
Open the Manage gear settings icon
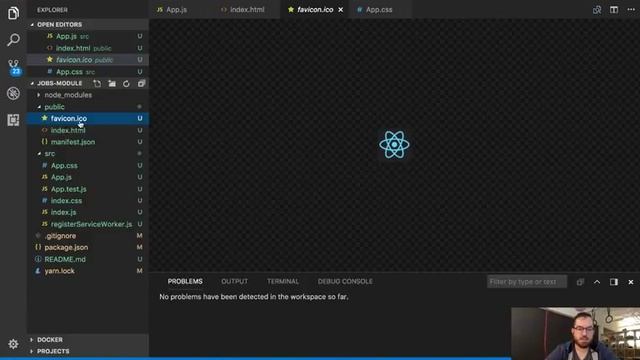coord(13,344)
